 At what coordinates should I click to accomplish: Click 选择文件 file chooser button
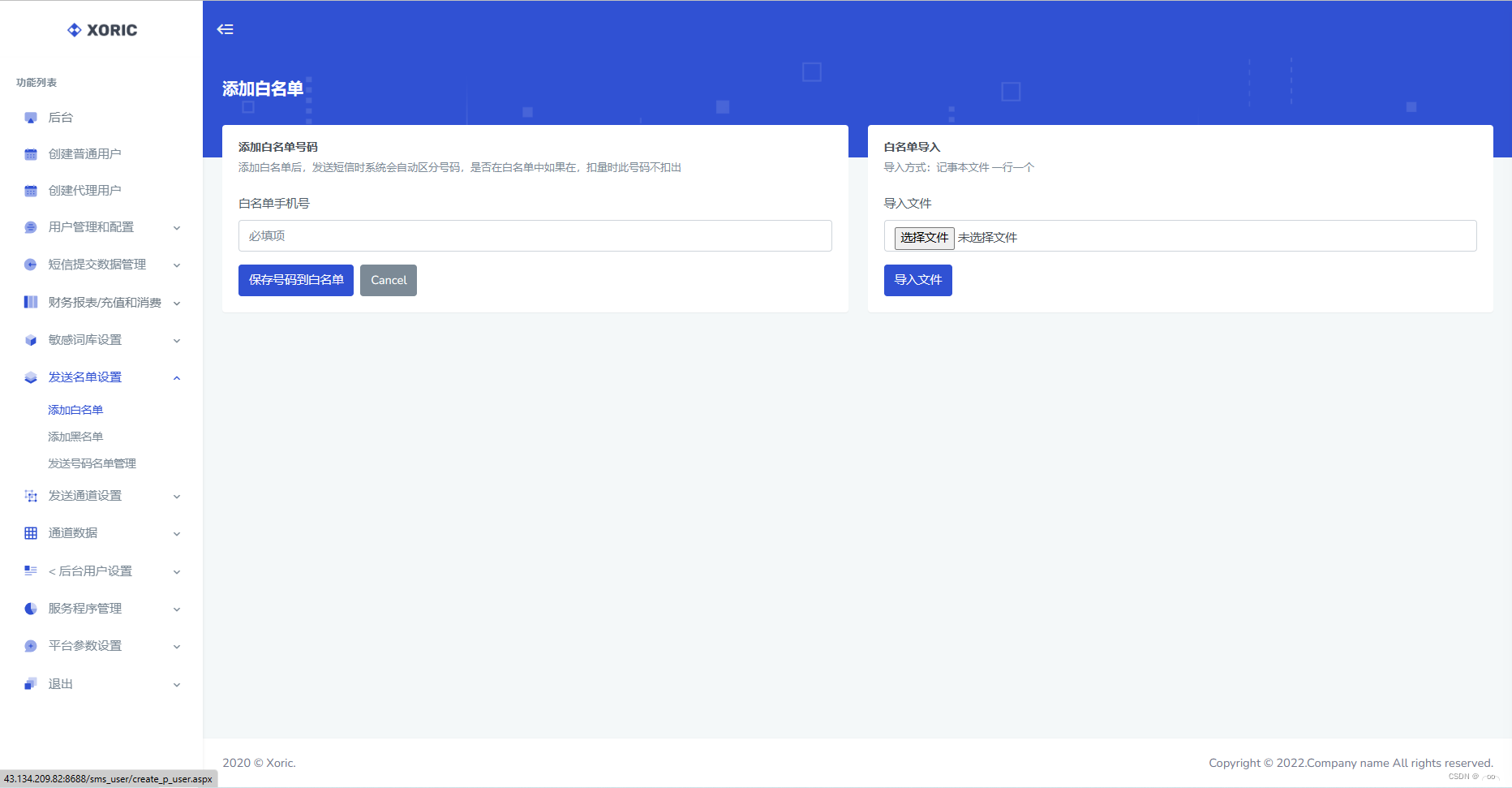coord(924,238)
